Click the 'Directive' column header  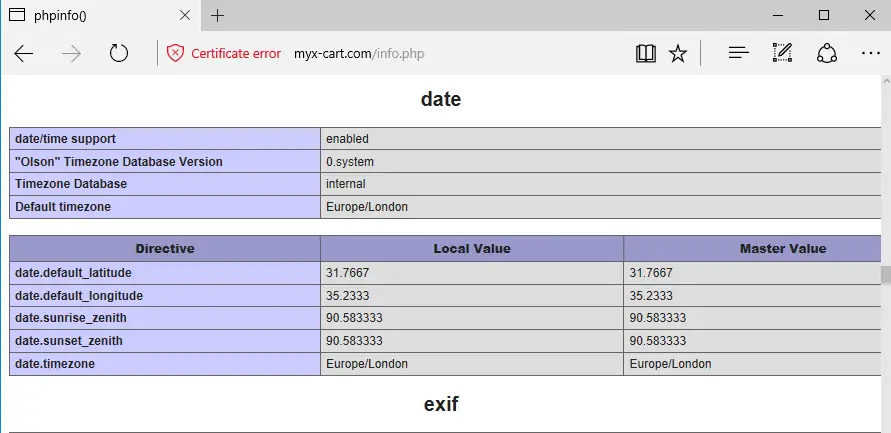(x=165, y=248)
